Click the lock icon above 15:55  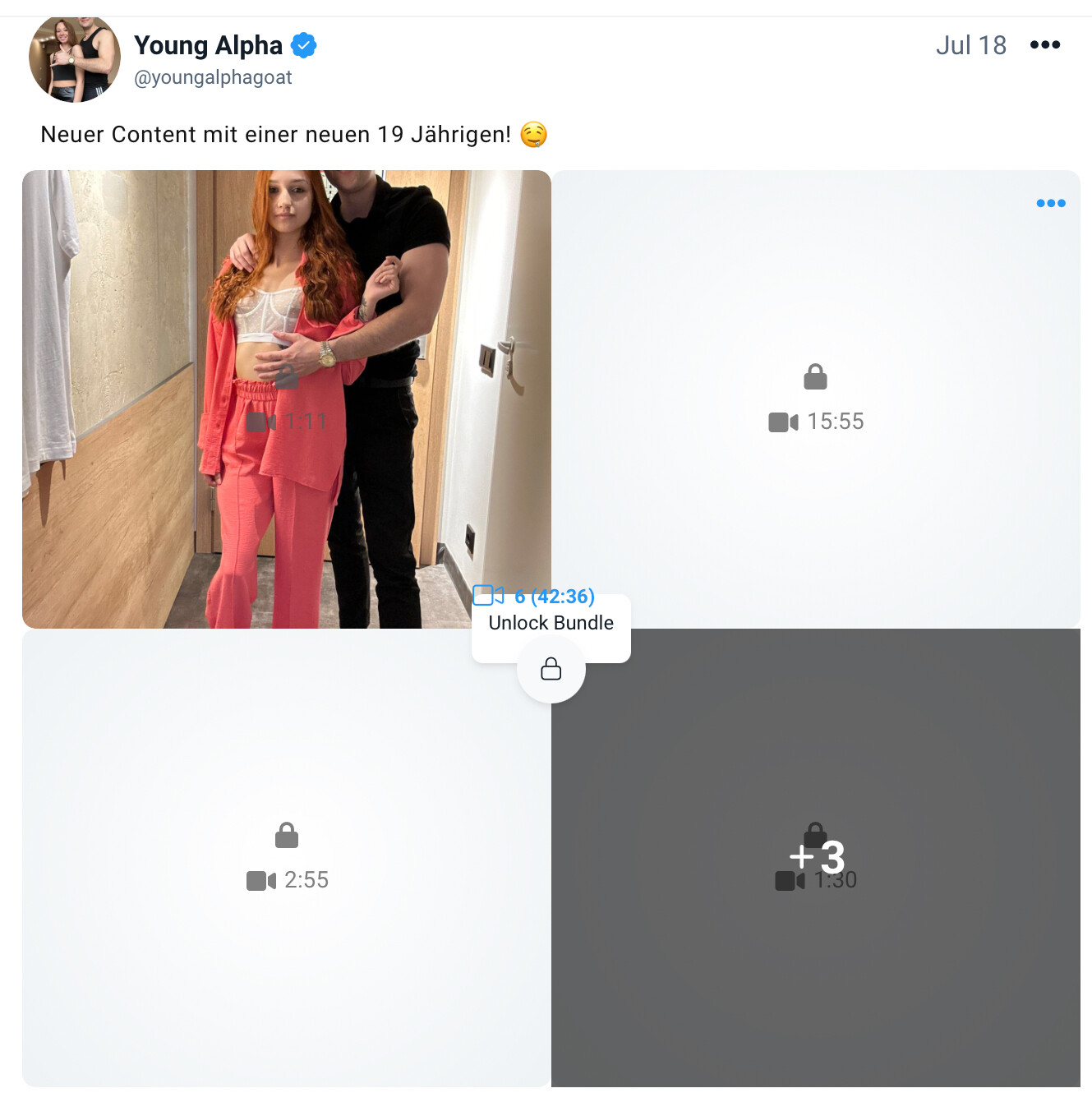click(815, 377)
